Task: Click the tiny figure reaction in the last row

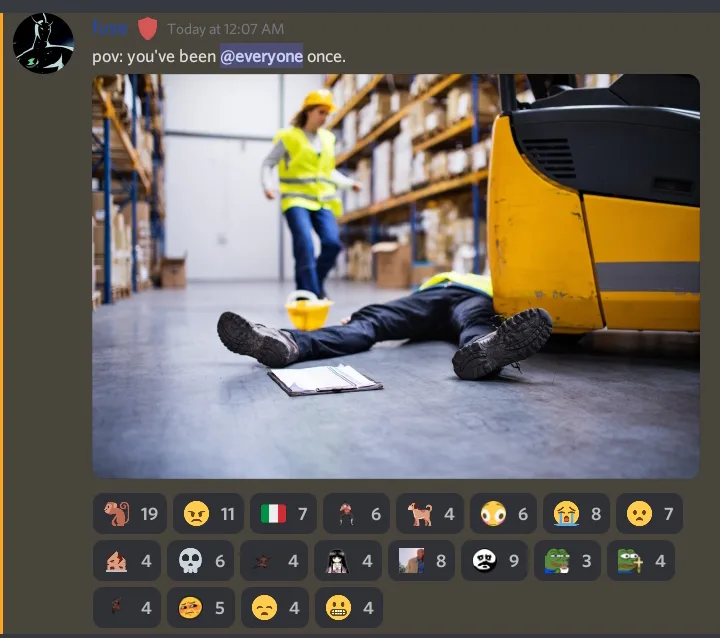Action: (127, 607)
